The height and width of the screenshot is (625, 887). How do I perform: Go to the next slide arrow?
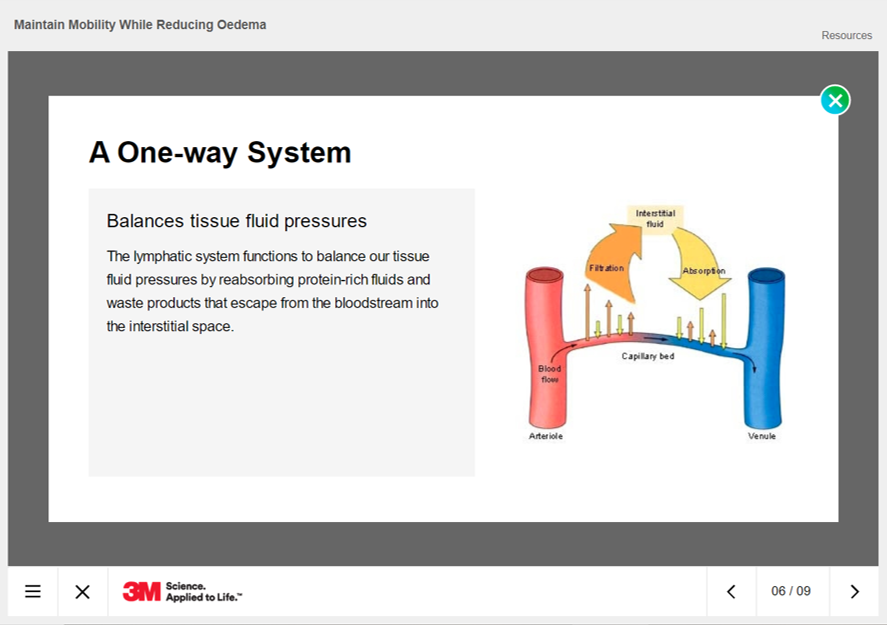tap(854, 592)
